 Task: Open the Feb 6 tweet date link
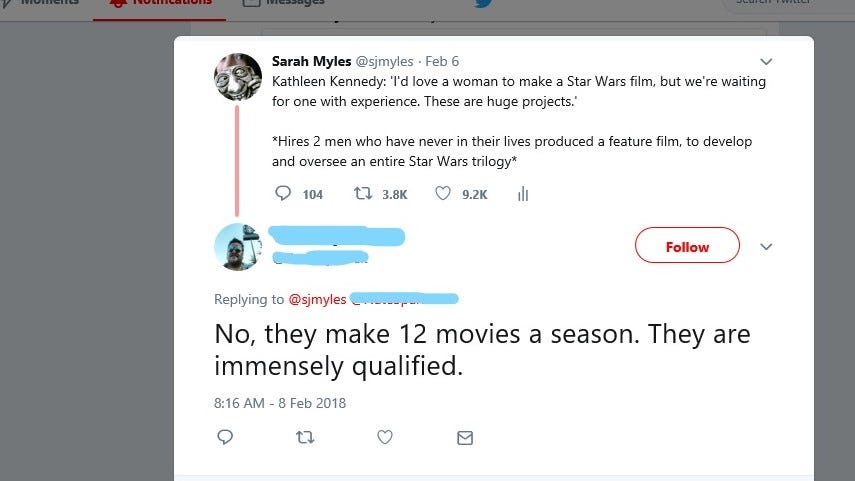pos(442,61)
